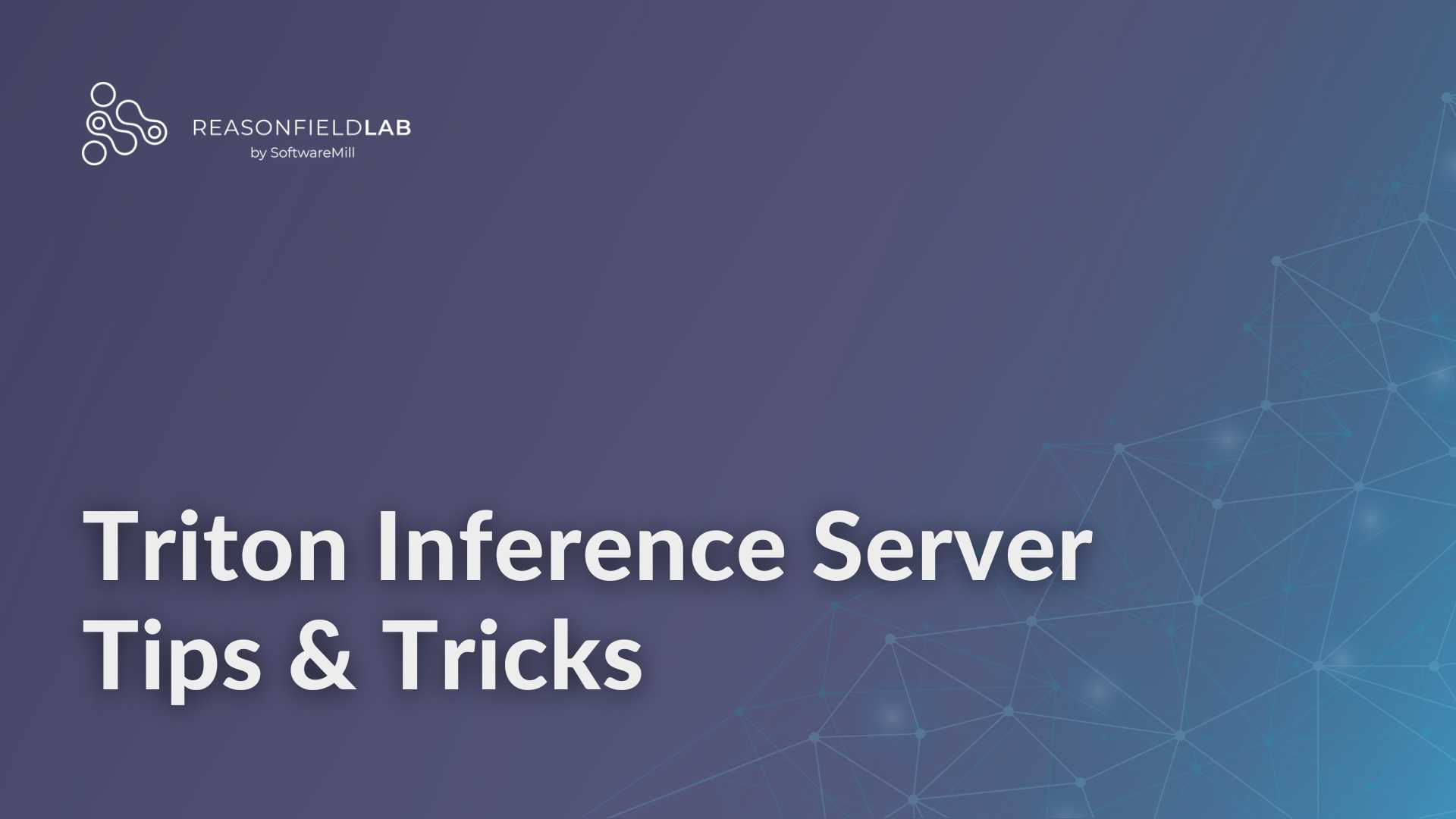Expand the slide content area

tap(728, 409)
